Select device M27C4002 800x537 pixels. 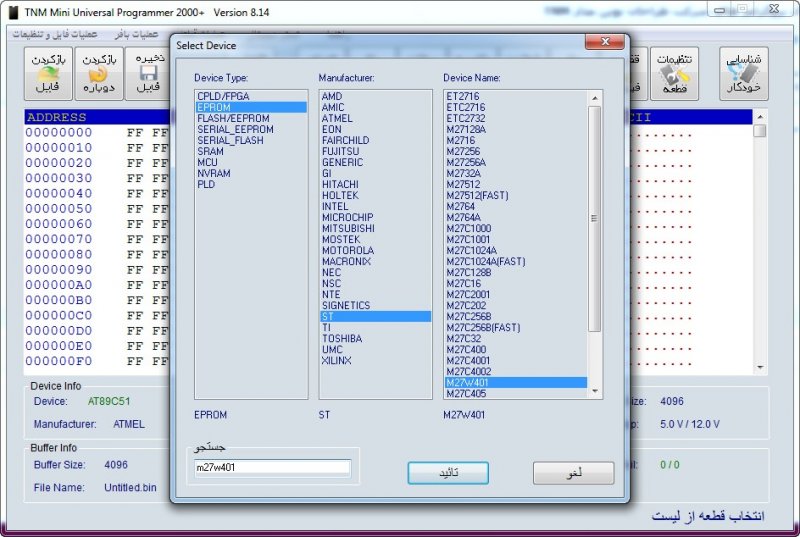[516, 372]
